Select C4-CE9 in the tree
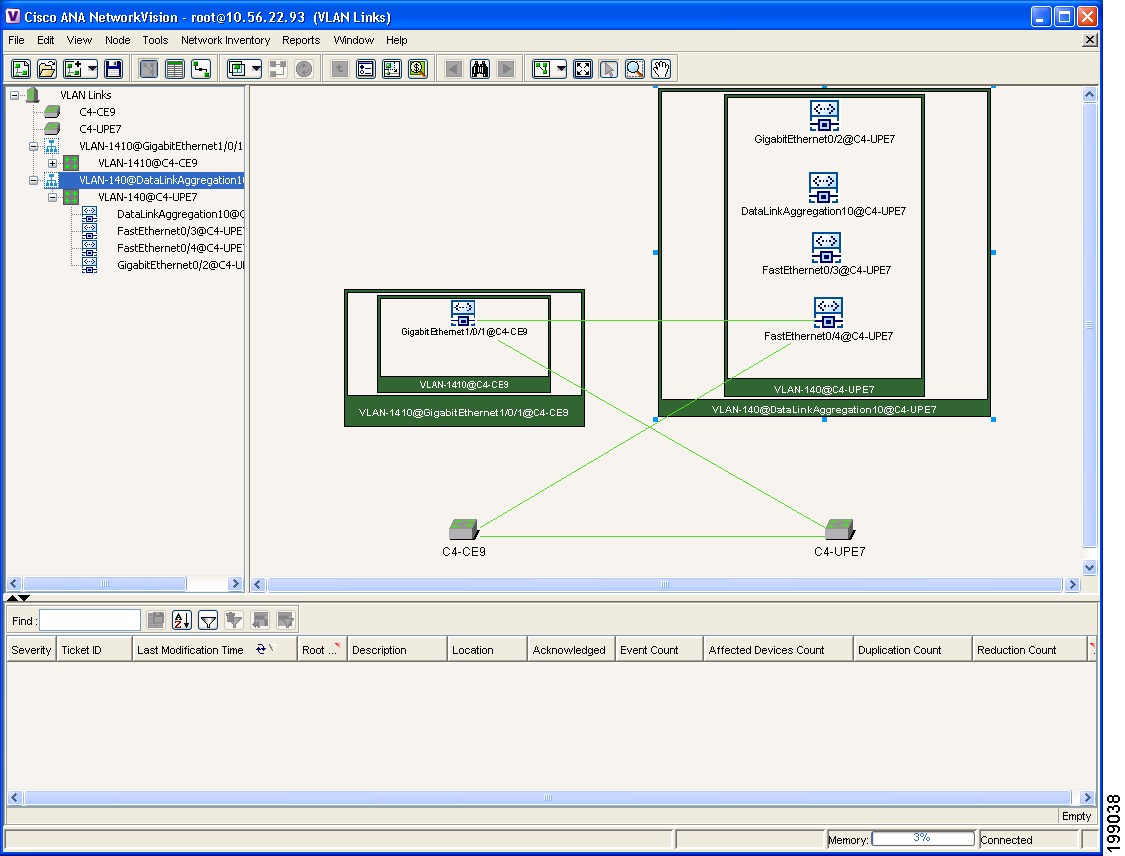The height and width of the screenshot is (856, 1125). pos(97,112)
